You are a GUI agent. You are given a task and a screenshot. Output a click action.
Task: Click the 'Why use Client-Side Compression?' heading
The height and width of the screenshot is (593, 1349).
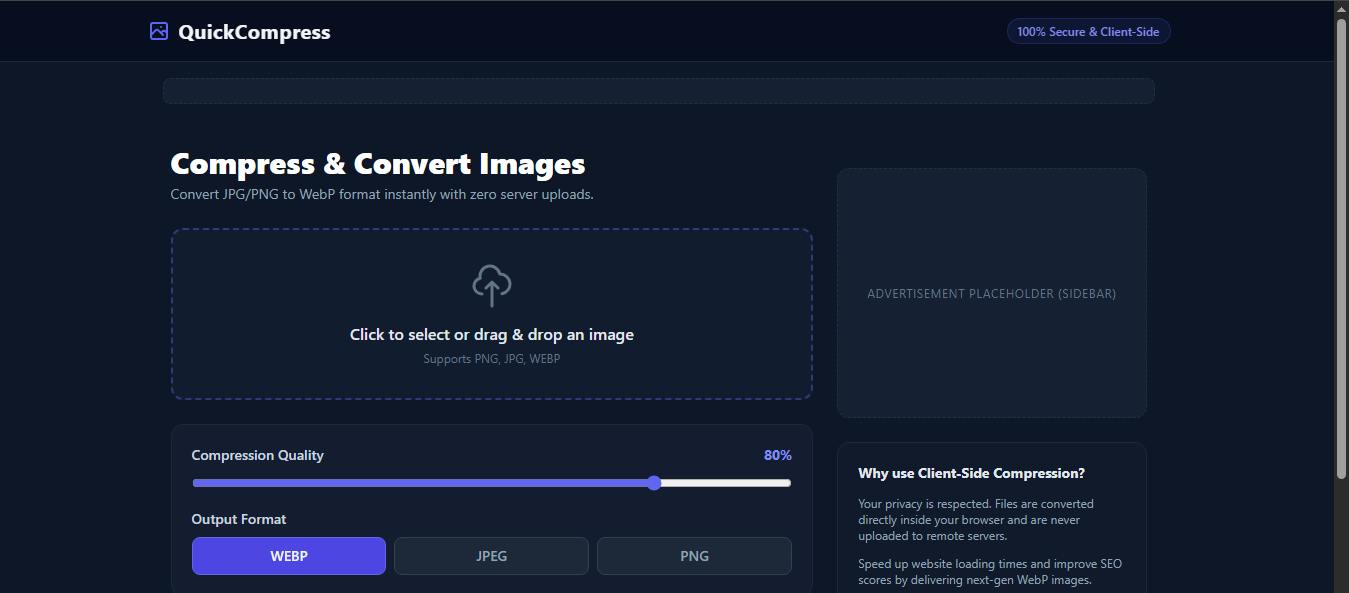click(971, 473)
